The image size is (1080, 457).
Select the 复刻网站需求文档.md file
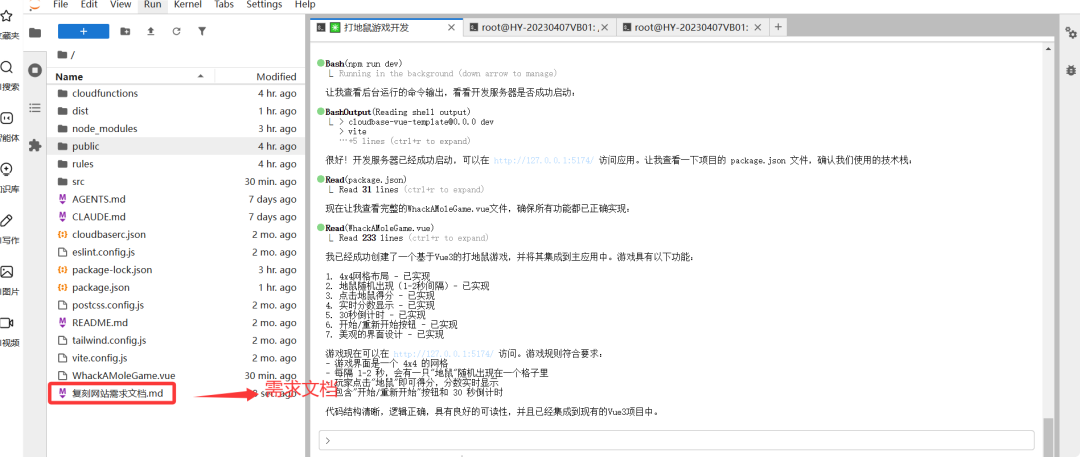pyautogui.click(x=176, y=394)
